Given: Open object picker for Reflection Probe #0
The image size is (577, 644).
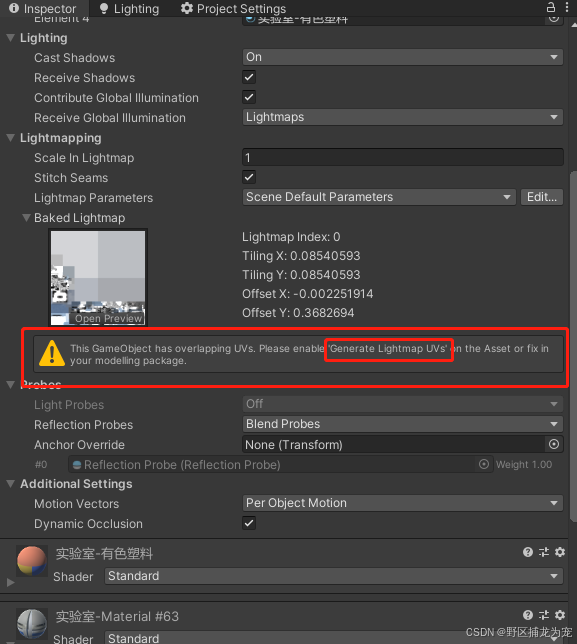Looking at the screenshot, I should 484,464.
